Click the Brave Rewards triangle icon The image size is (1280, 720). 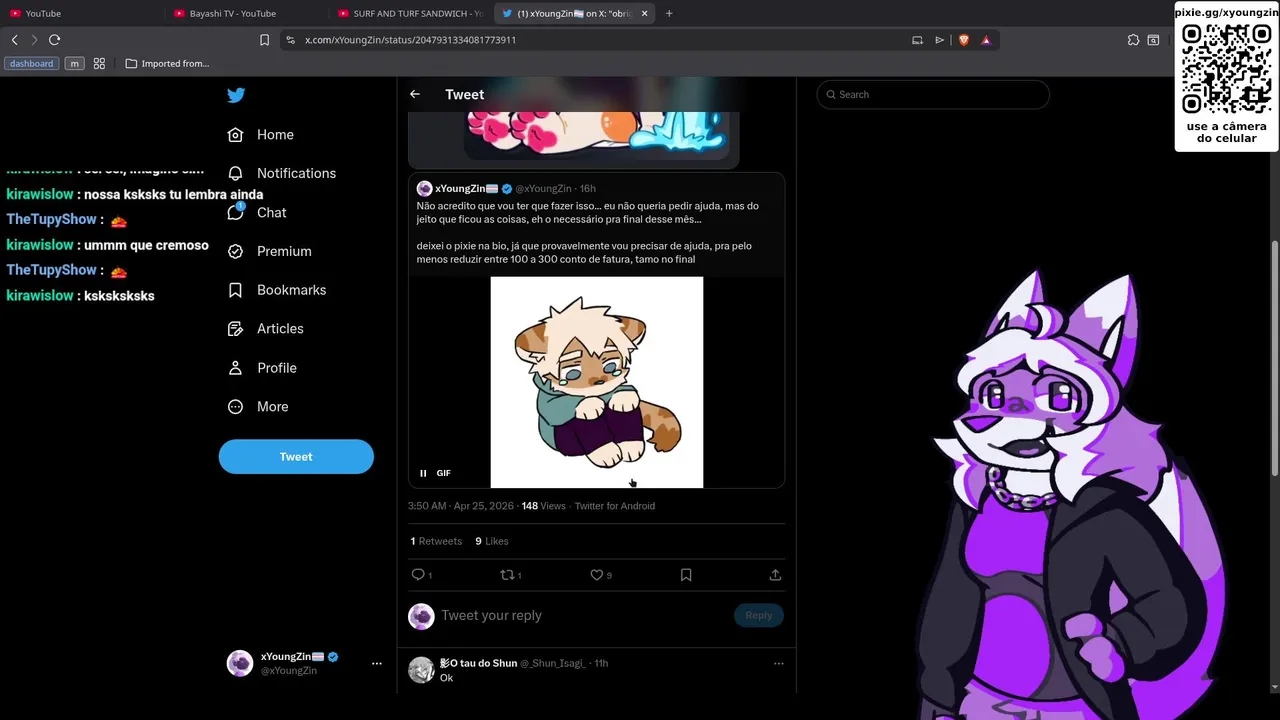[x=986, y=40]
